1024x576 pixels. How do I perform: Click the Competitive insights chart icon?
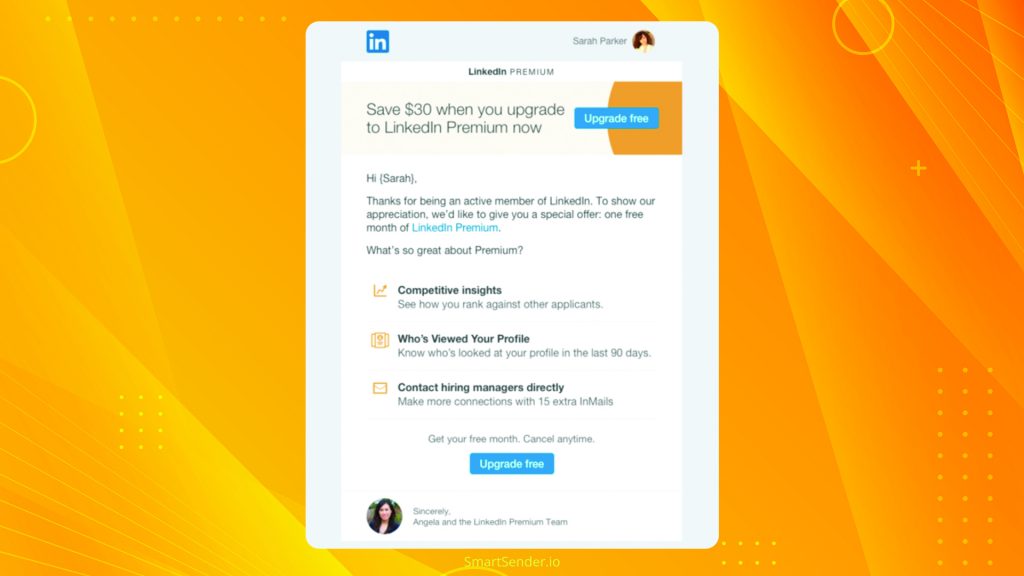click(x=380, y=290)
